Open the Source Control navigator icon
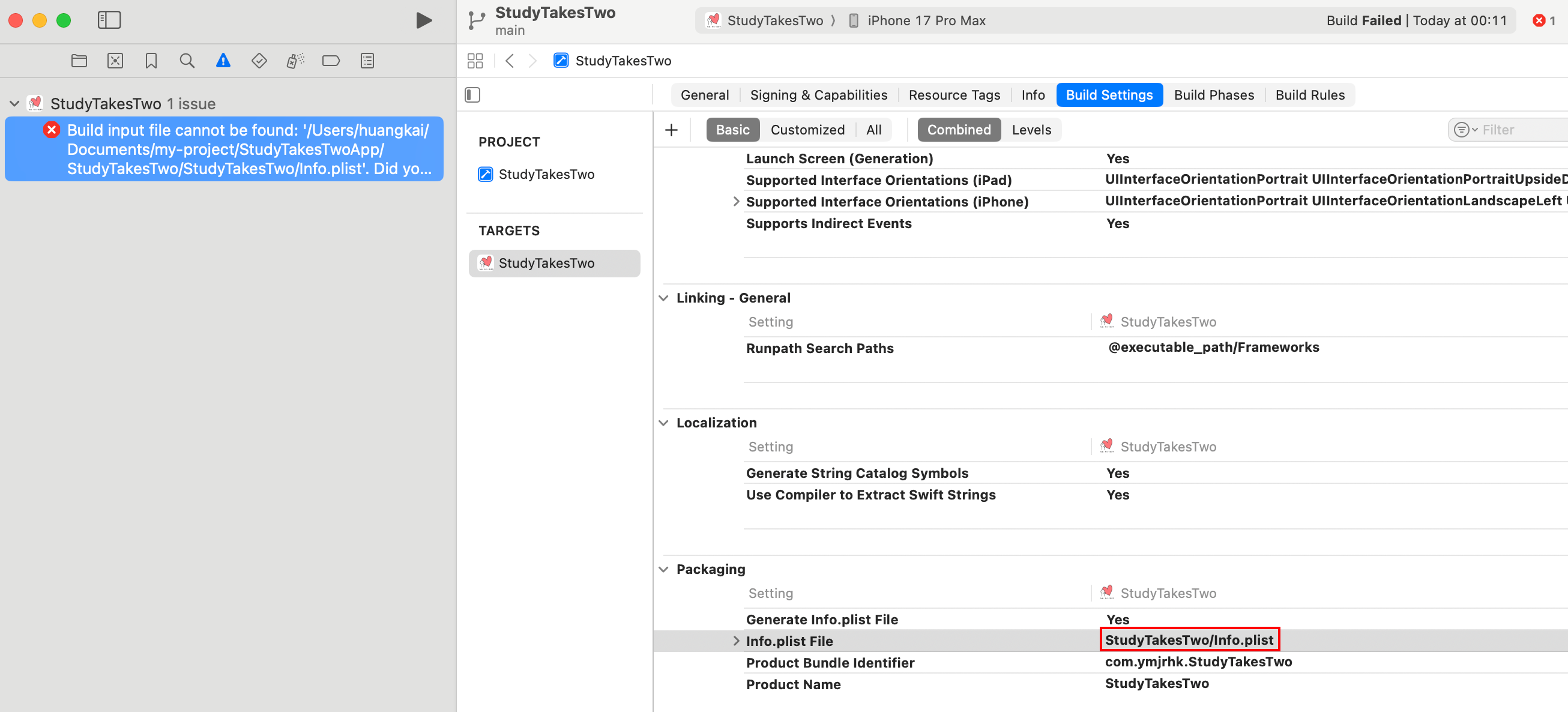Screen dimensions: 1568x712 click(115, 61)
